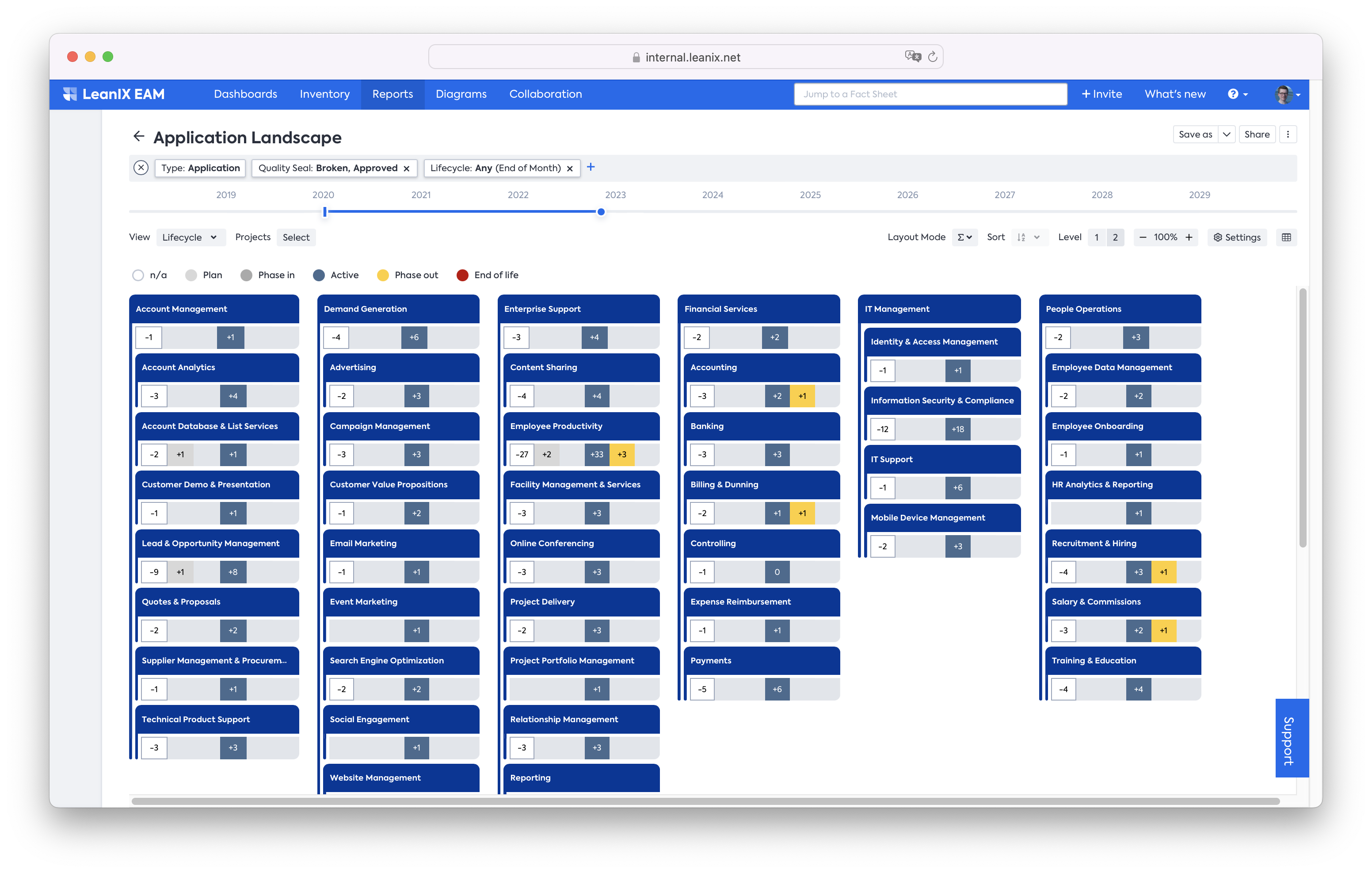This screenshot has height=873, width=1372.
Task: Expand the Save as dropdown arrow
Action: [1226, 134]
